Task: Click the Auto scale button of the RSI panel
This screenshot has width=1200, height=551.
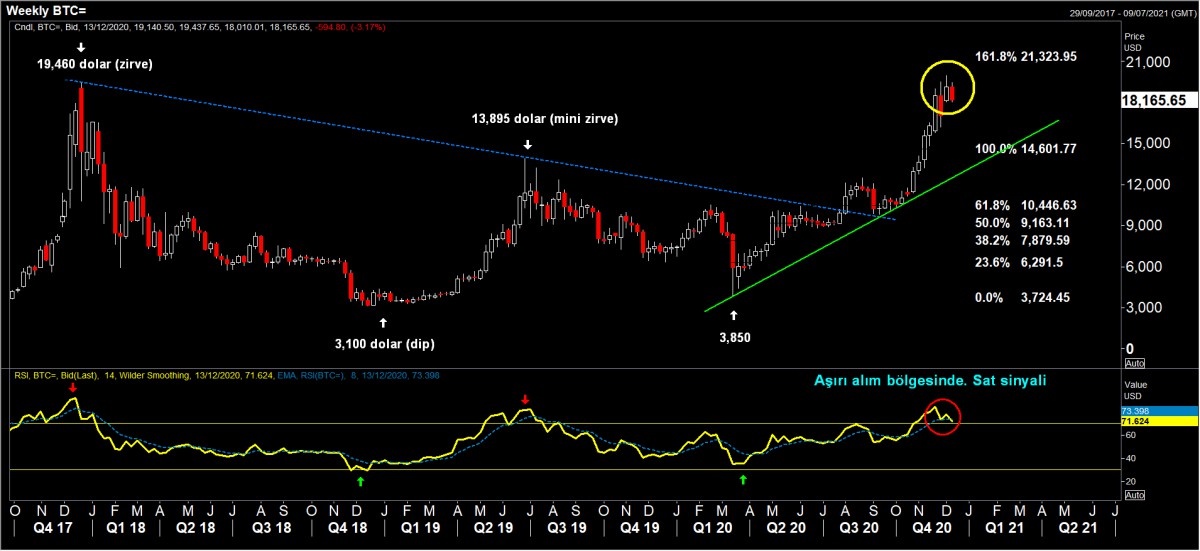Action: point(1133,496)
